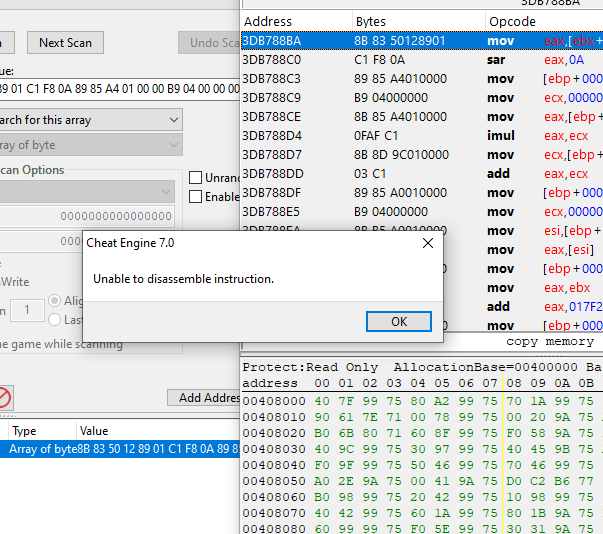This screenshot has height=534, width=603.
Task: Select disassembler row 3DB788C3
Action: point(422,78)
